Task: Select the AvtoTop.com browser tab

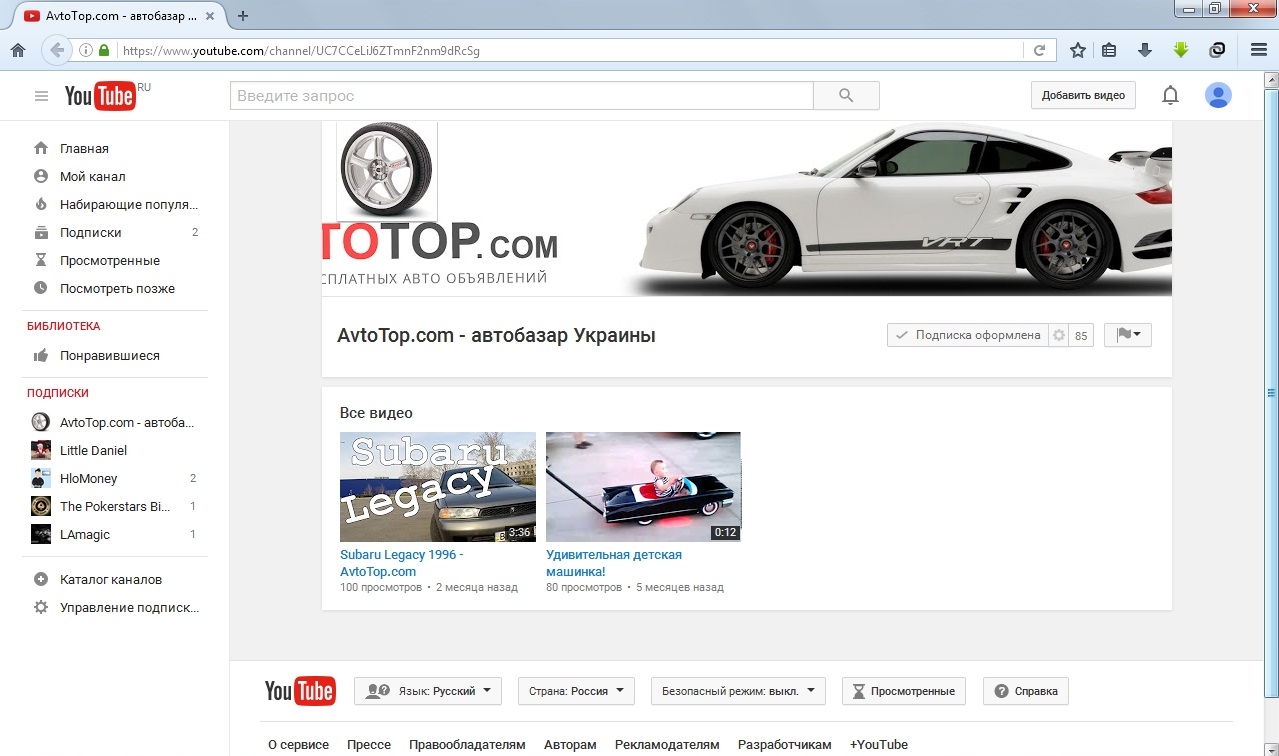Action: tap(118, 16)
